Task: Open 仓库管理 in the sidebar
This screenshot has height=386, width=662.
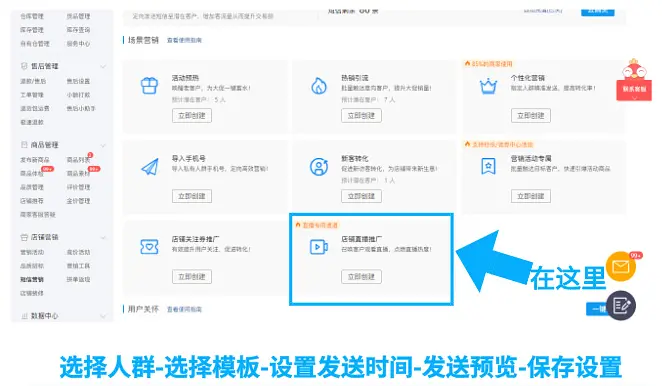Action: click(32, 16)
